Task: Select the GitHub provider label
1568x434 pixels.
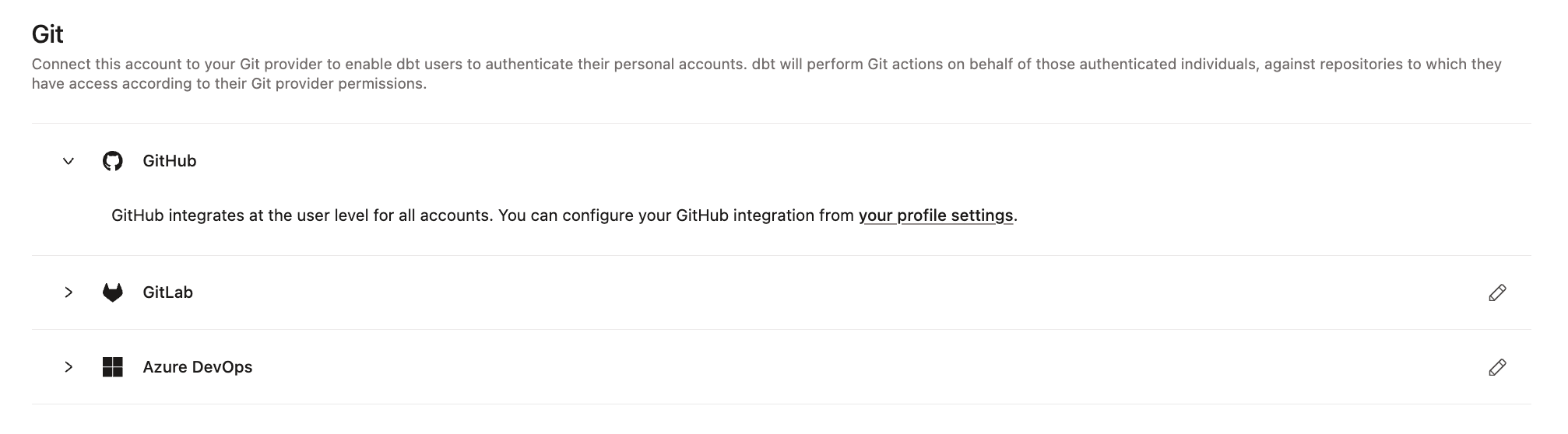Action: point(169,161)
